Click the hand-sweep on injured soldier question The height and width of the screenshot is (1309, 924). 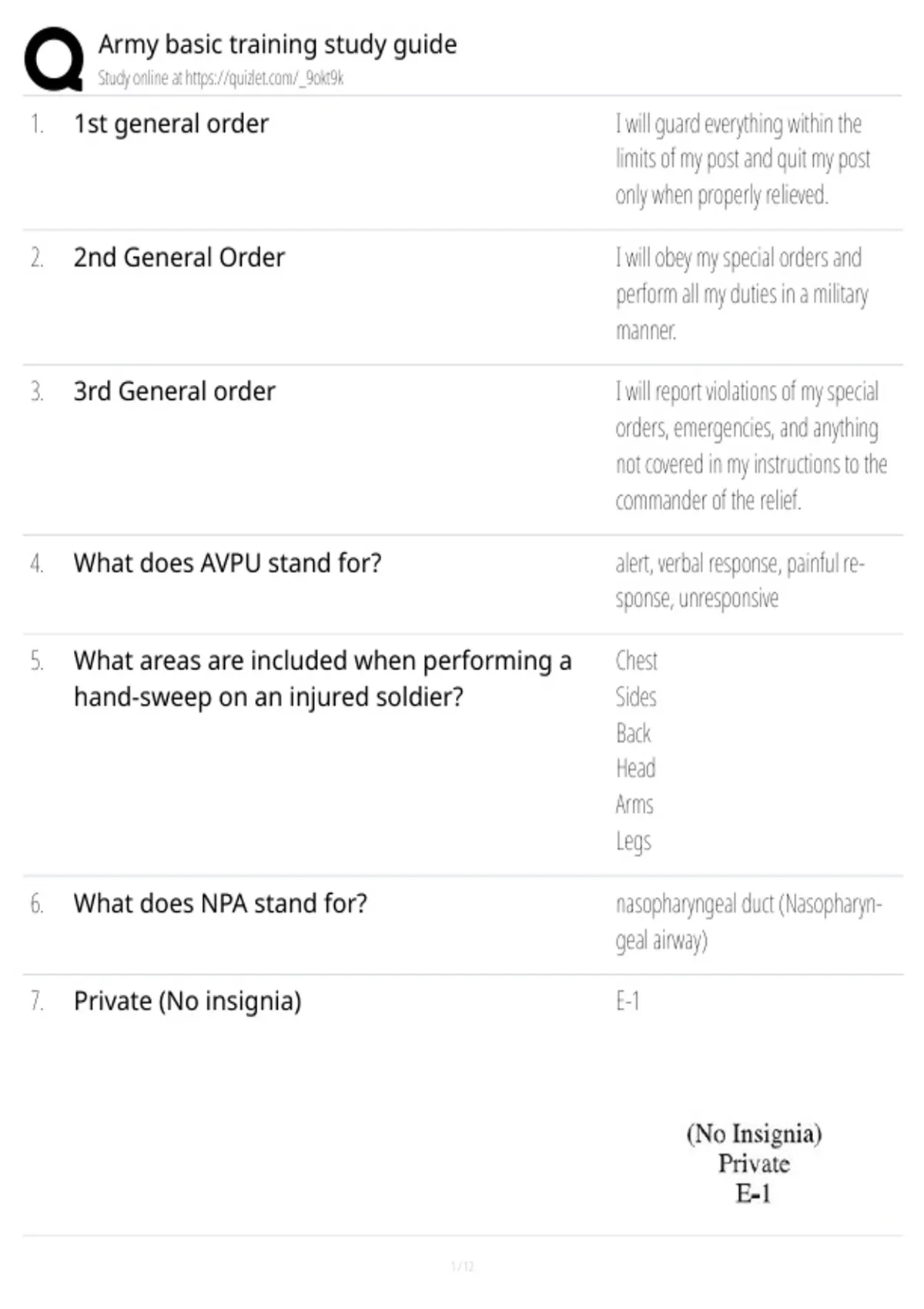(323, 678)
